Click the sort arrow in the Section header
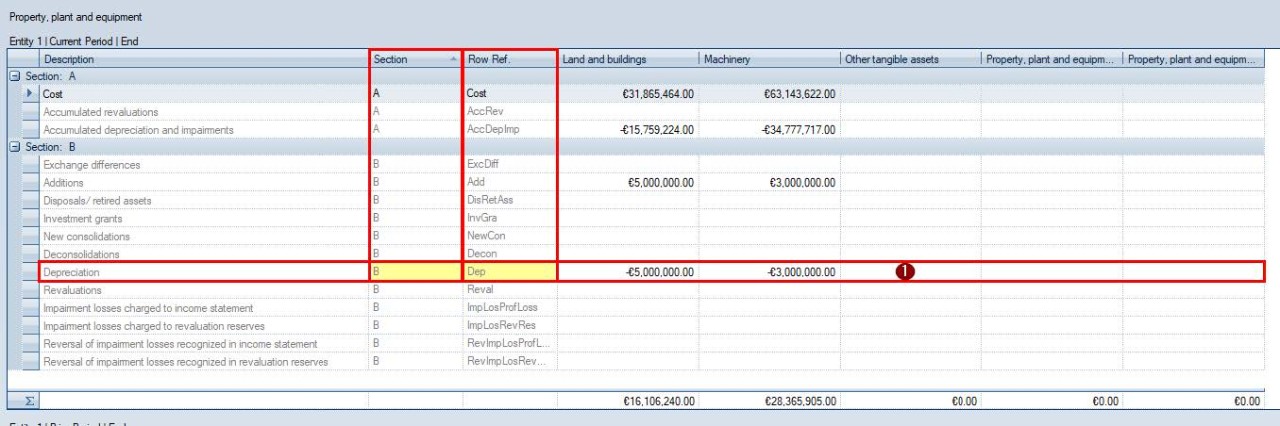Screen dimensions: 1280x426 (451, 59)
